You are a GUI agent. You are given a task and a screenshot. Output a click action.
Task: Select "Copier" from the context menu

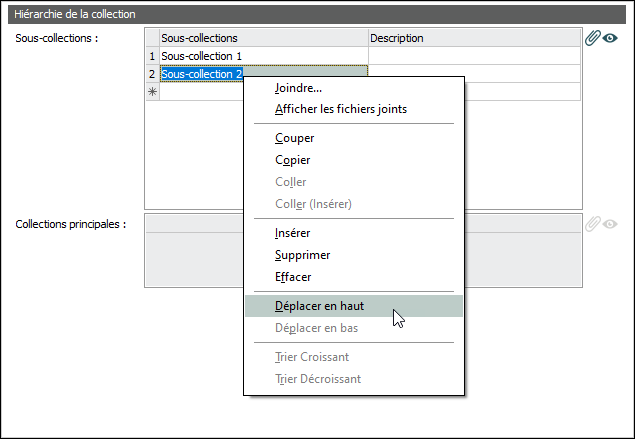(293, 160)
